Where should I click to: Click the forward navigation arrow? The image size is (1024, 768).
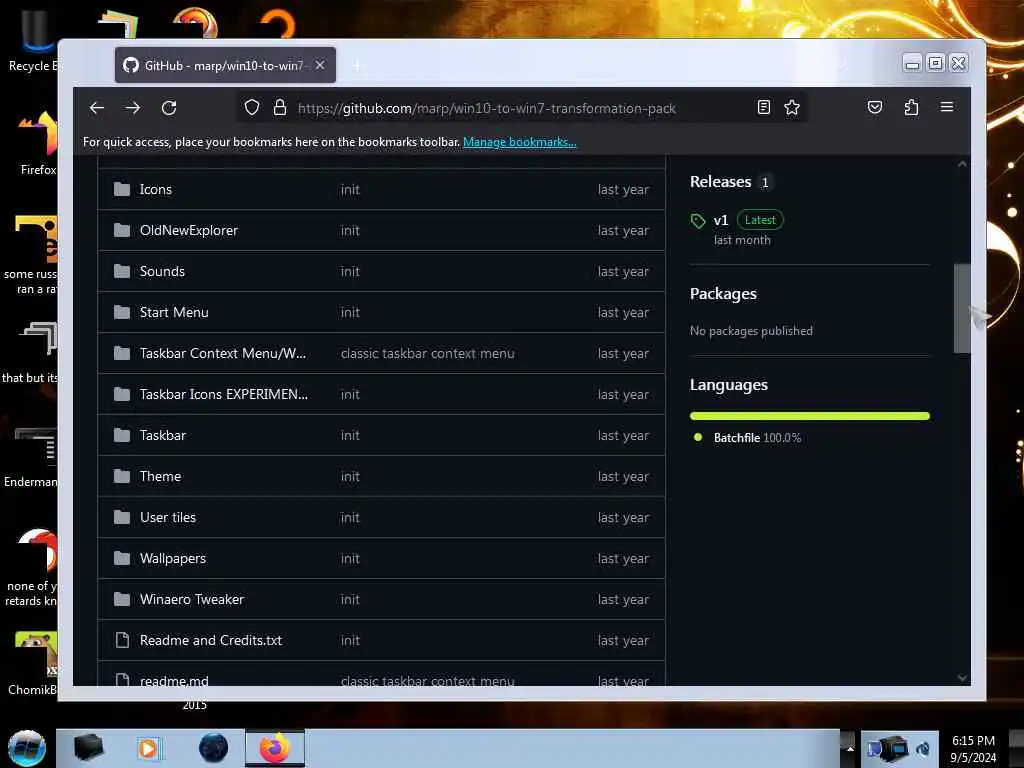tap(133, 108)
